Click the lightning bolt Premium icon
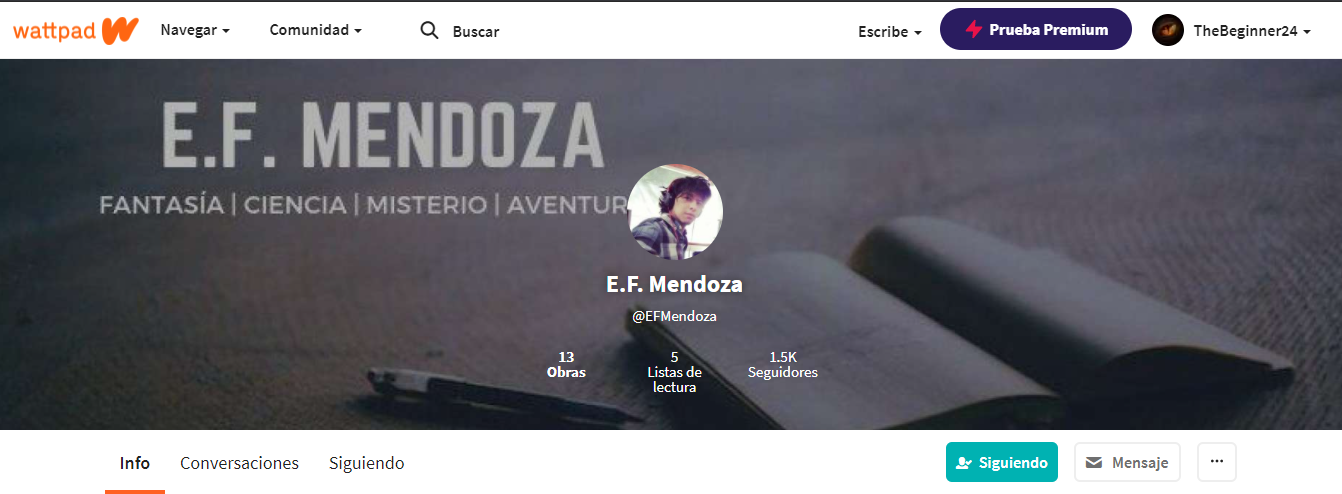1342x494 pixels. [973, 30]
